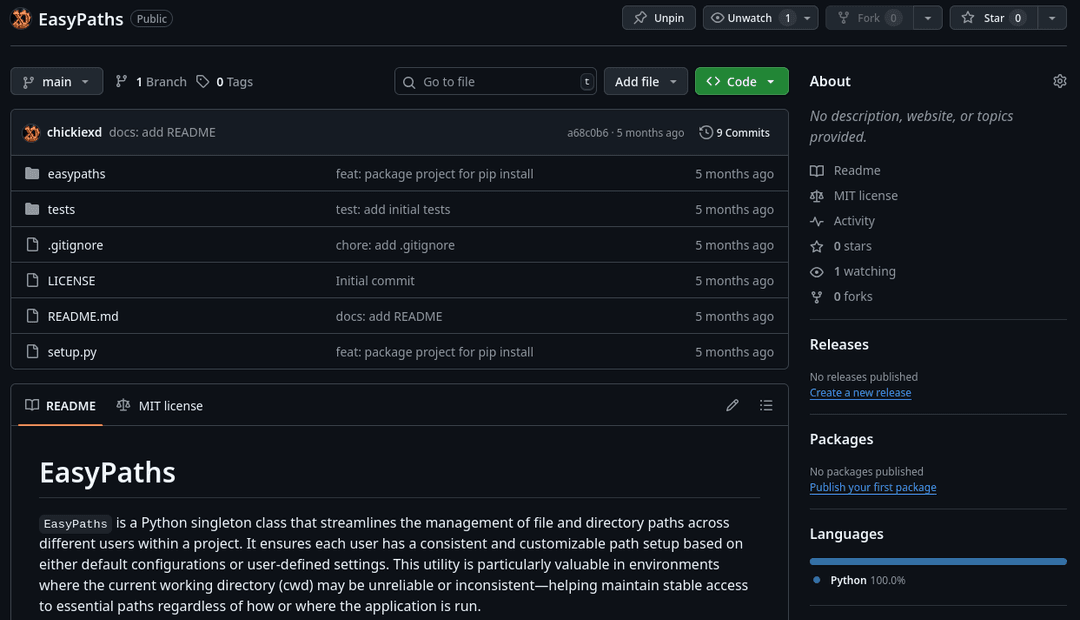Click the book icon beside Readme in About
The width and height of the screenshot is (1080, 620).
pos(816,170)
